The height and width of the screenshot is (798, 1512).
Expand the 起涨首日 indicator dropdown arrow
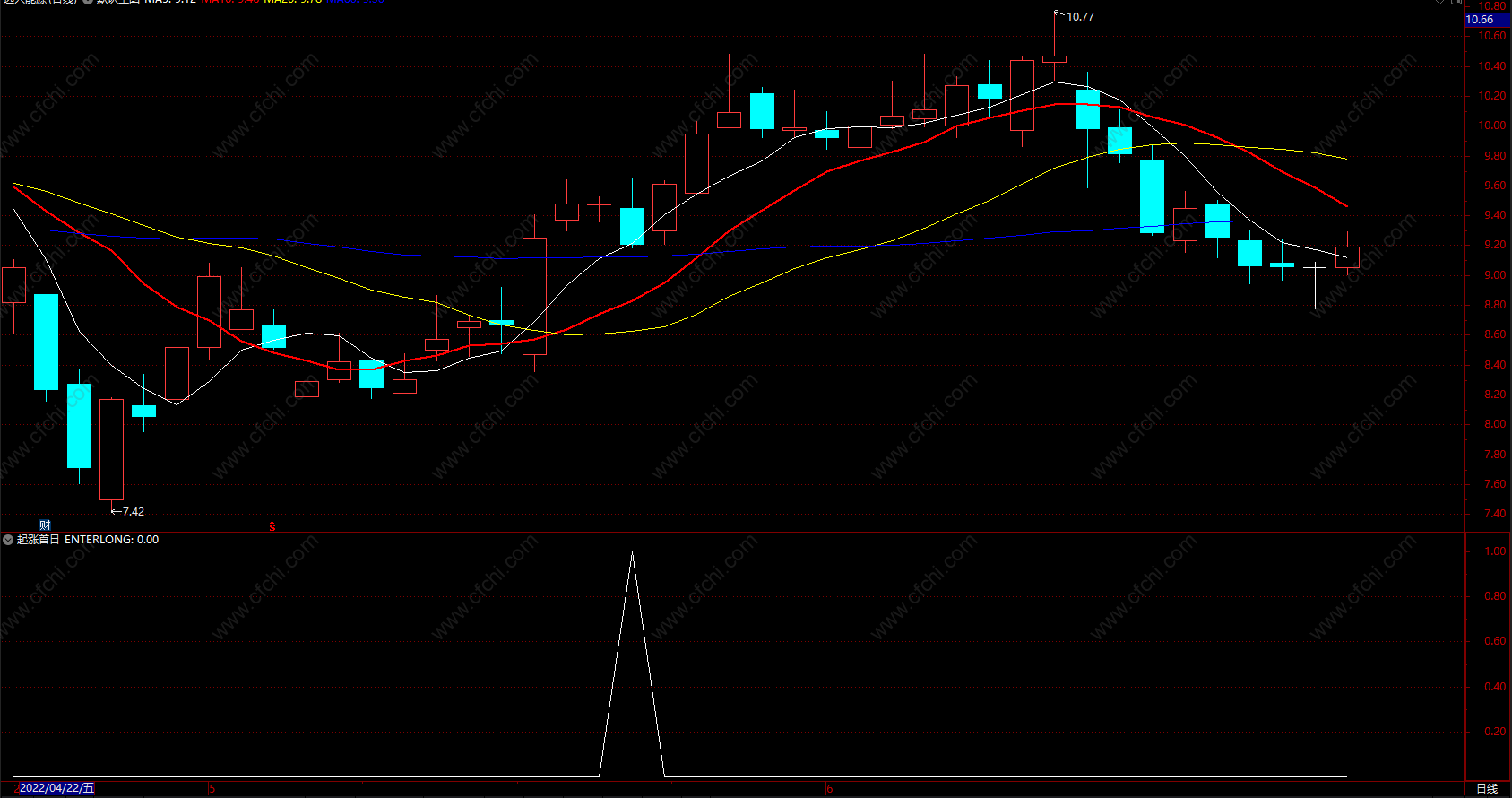point(8,540)
